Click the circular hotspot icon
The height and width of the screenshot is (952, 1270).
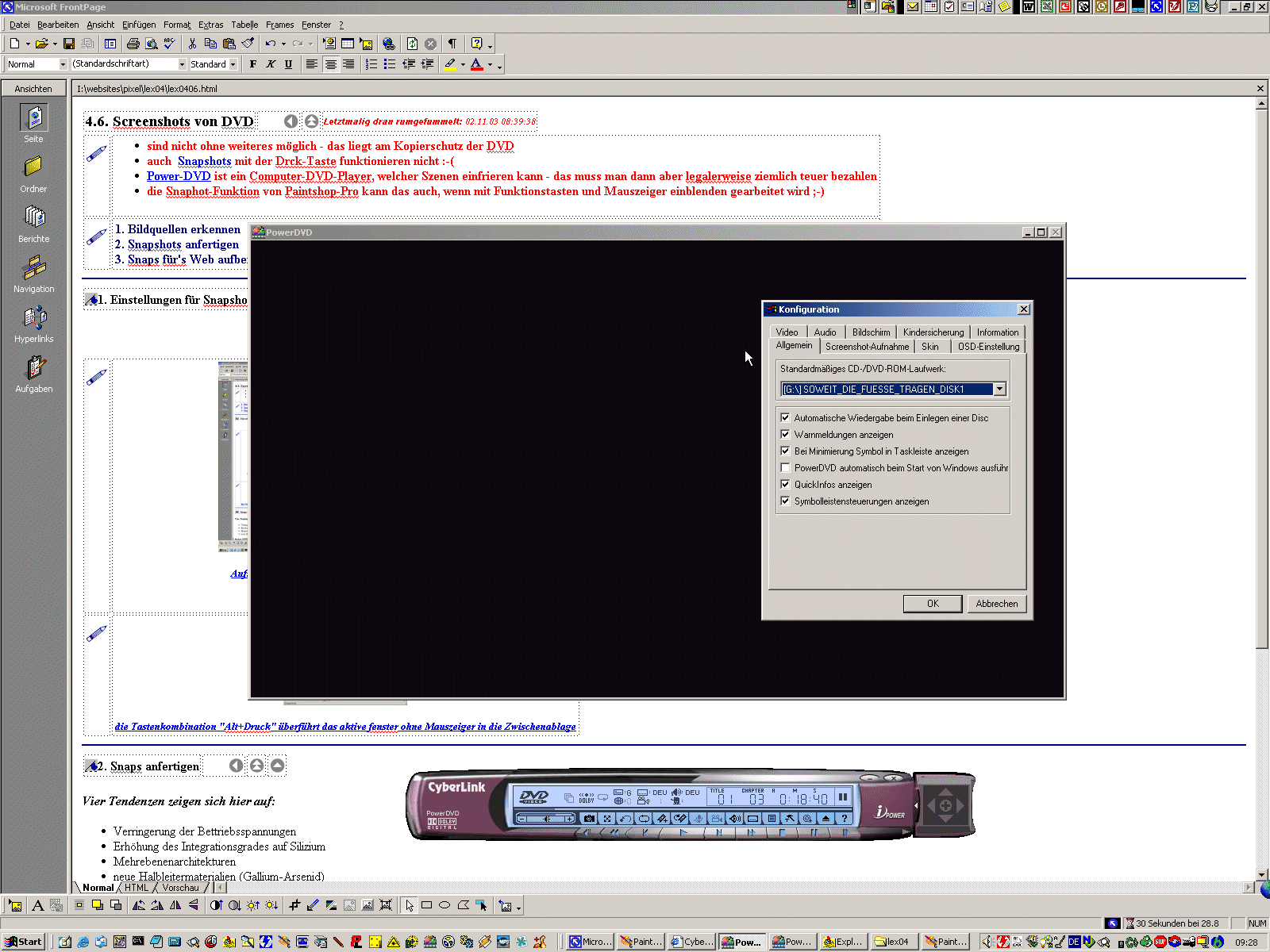pyautogui.click(x=444, y=905)
